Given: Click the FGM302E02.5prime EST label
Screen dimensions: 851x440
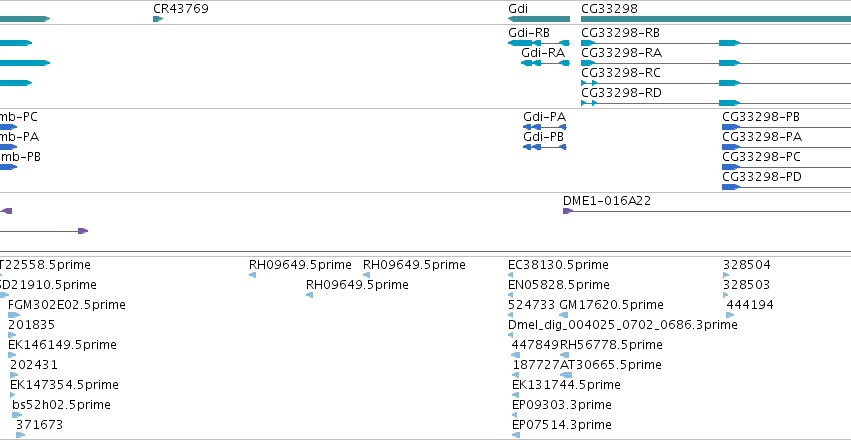Looking at the screenshot, I should 67,305.
